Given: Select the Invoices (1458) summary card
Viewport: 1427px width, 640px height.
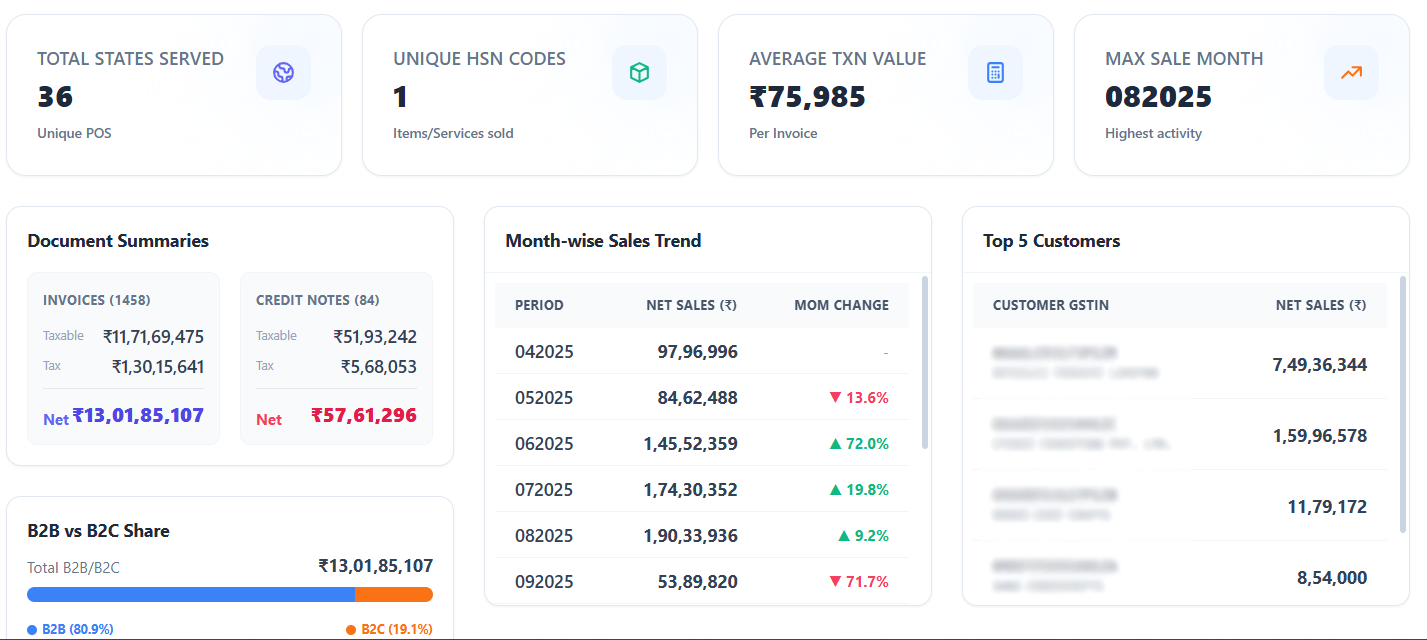Looking at the screenshot, I should click(x=123, y=358).
